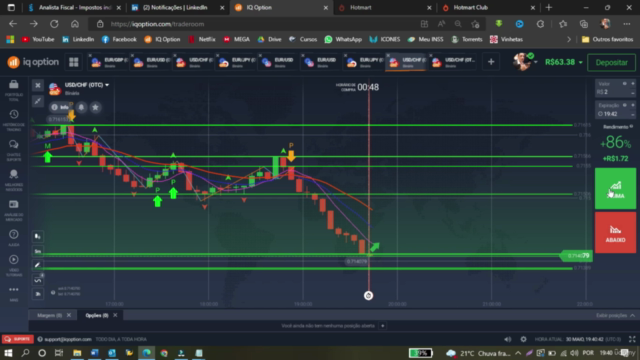Viewport: 640px width, 360px height.
Task: Open the Netflix bookmark
Action: pos(202,39)
